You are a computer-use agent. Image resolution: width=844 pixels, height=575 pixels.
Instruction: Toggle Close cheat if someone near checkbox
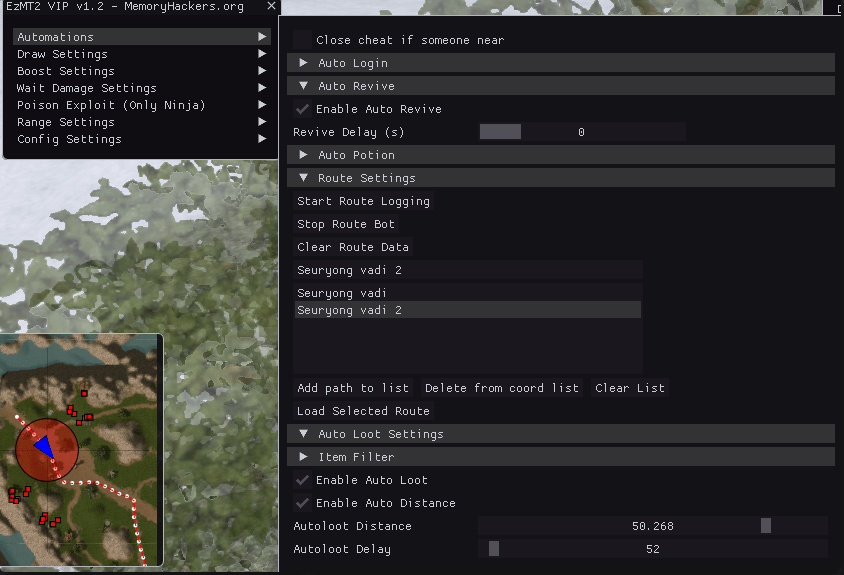pyautogui.click(x=303, y=40)
